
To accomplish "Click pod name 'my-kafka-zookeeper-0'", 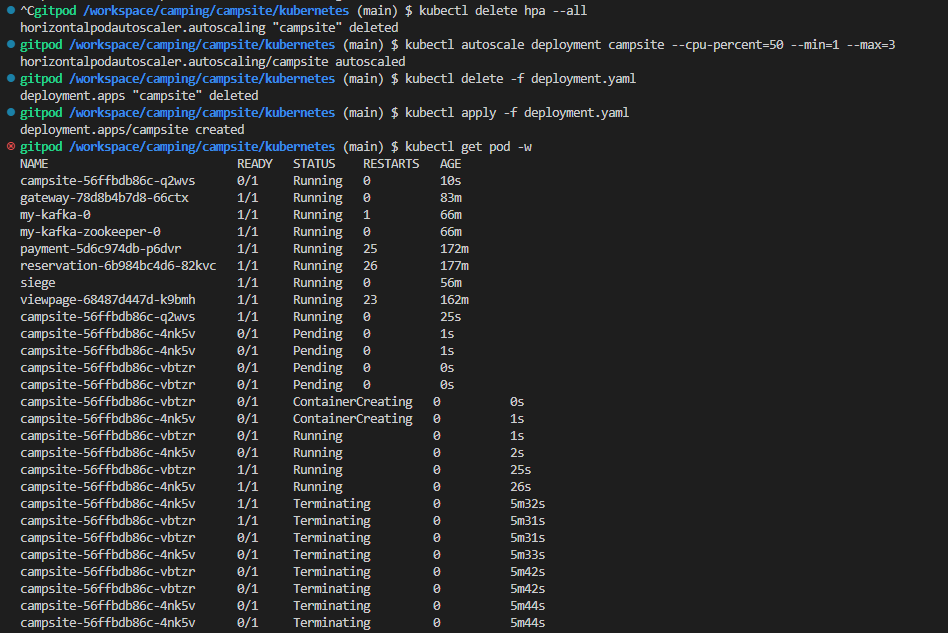I will tap(91, 232).
